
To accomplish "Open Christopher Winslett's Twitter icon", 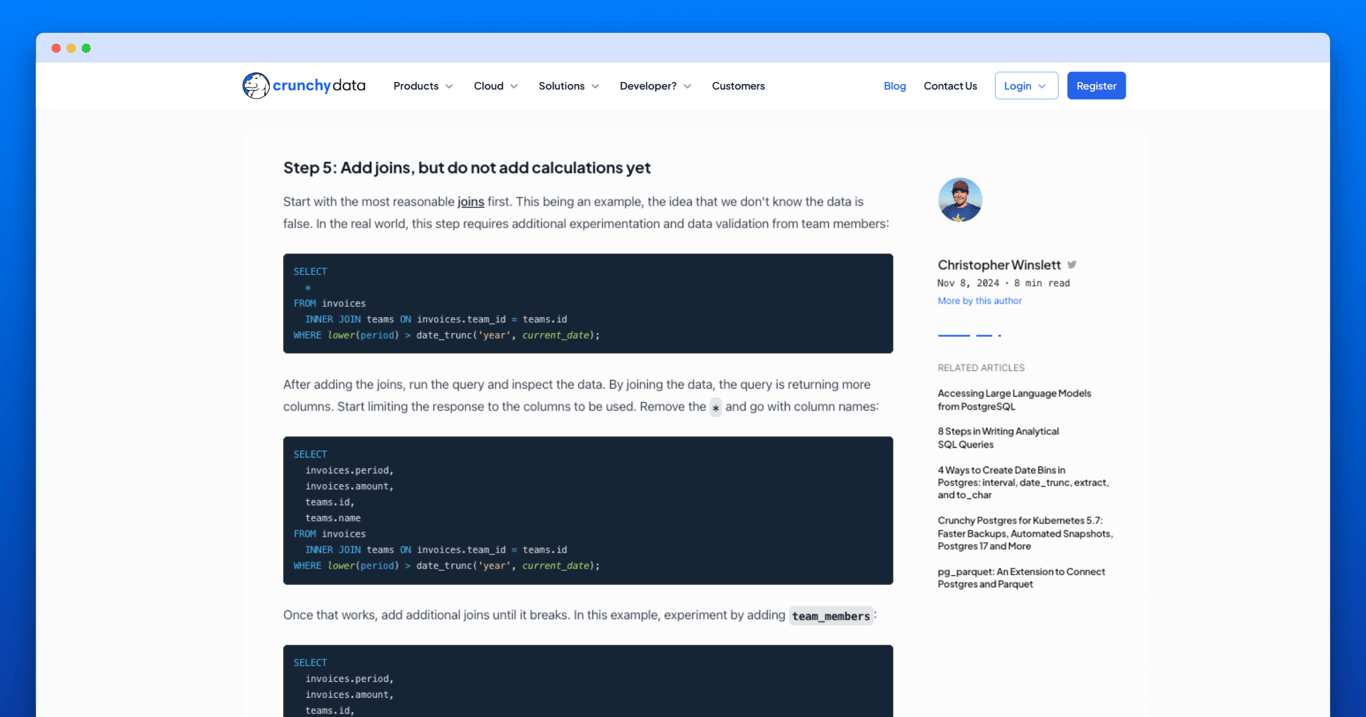I will pos(1072,265).
